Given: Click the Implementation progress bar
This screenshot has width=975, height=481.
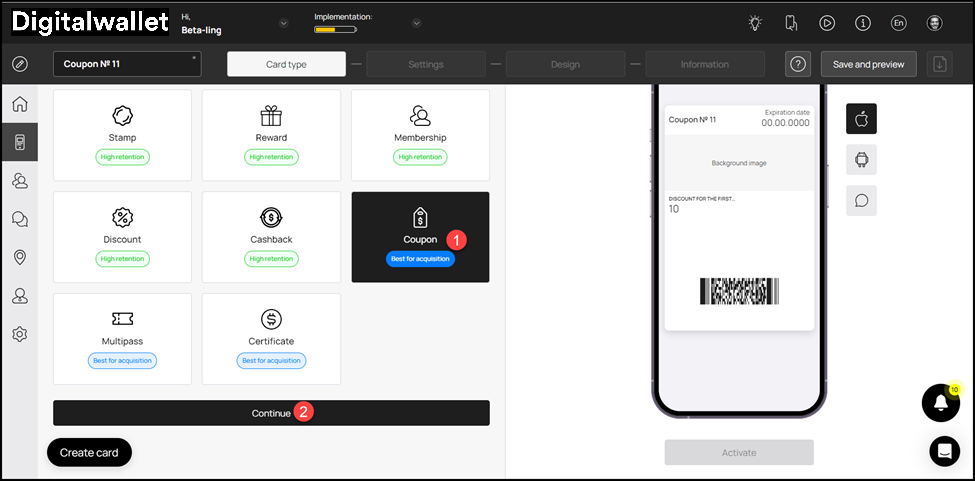Looking at the screenshot, I should tap(335, 29).
